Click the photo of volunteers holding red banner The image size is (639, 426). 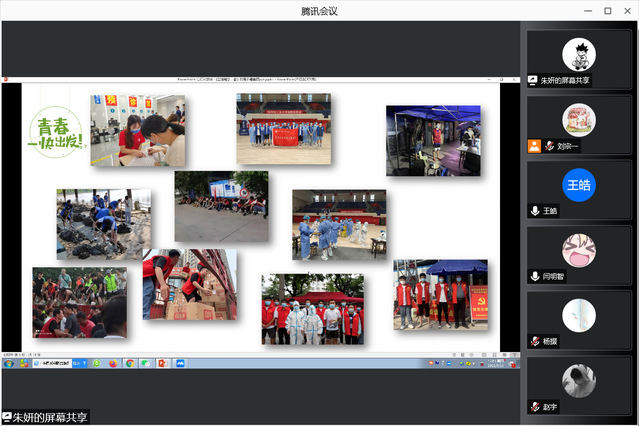point(283,129)
